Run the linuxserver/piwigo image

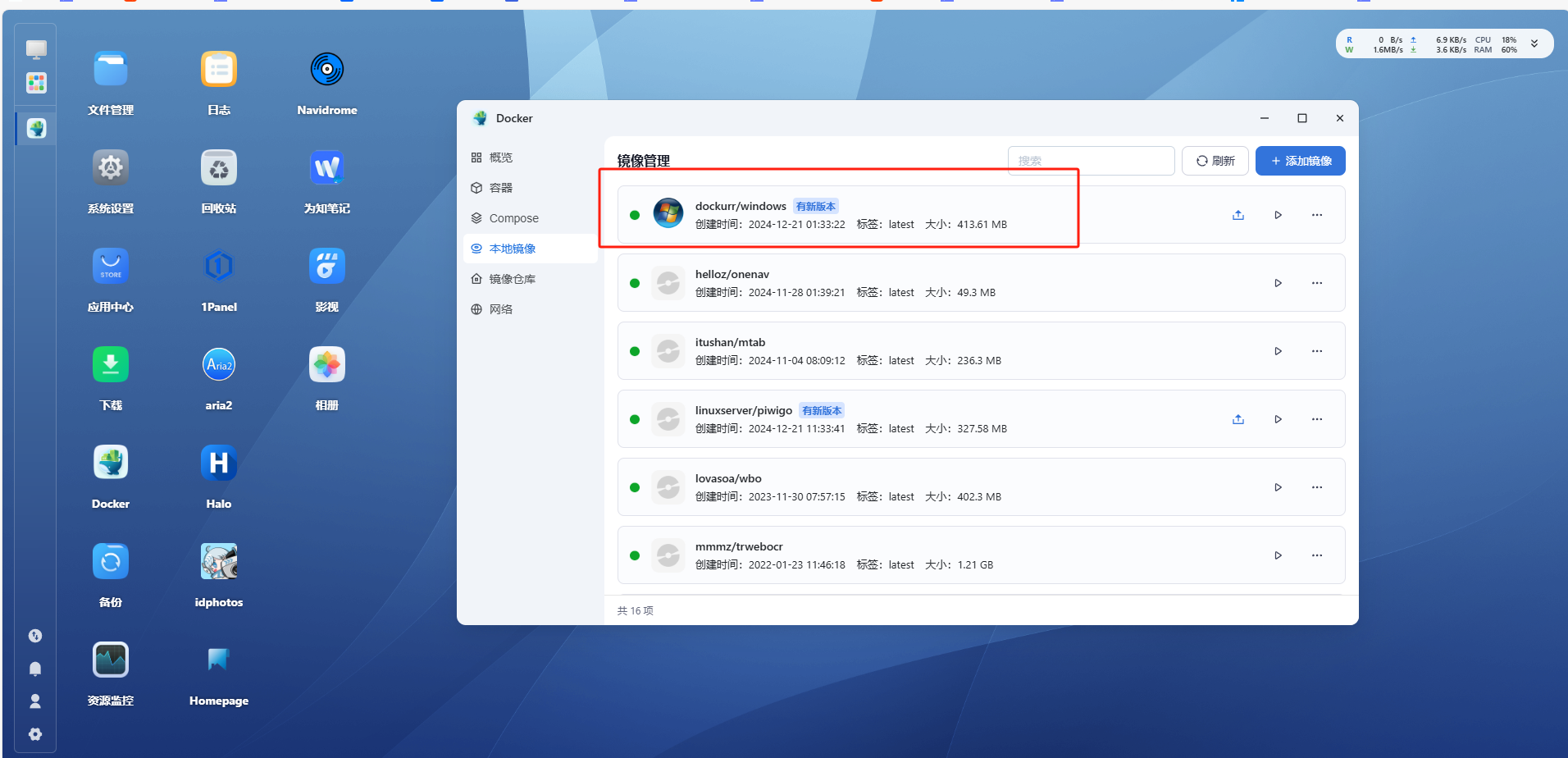pyautogui.click(x=1278, y=419)
